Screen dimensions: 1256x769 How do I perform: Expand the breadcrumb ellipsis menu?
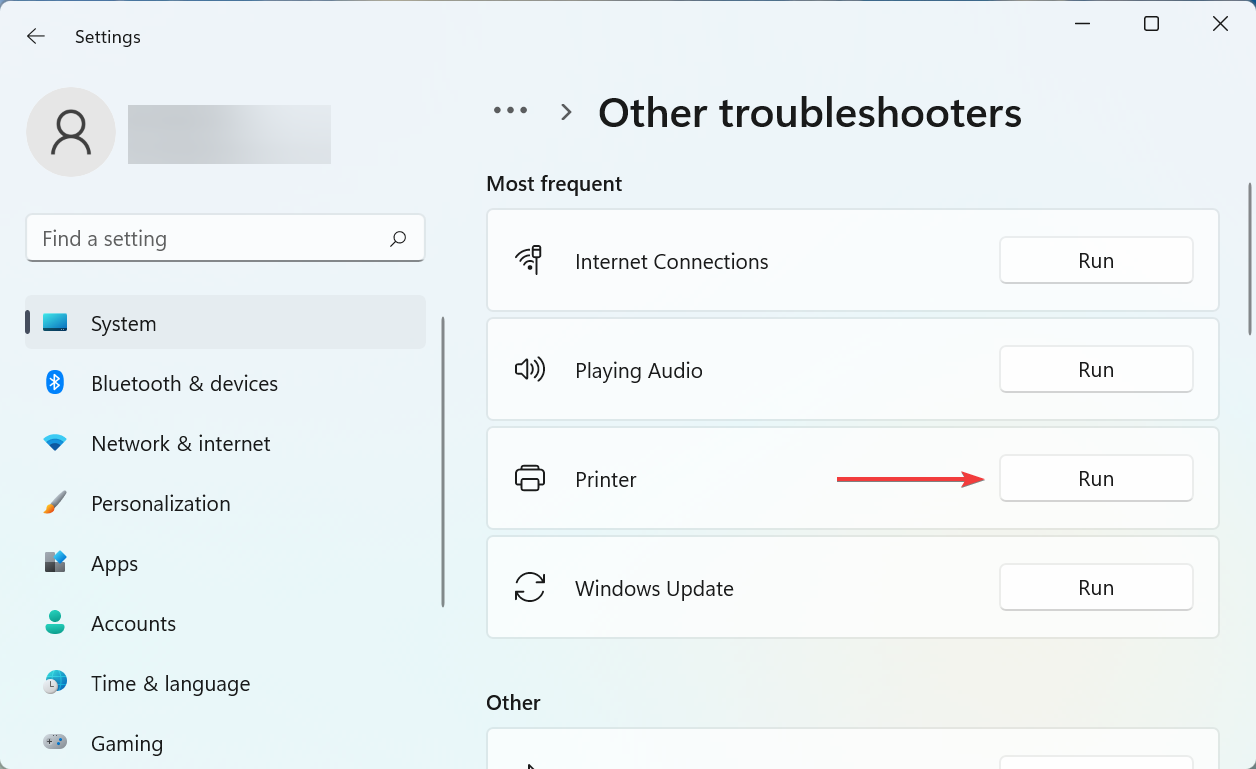510,111
